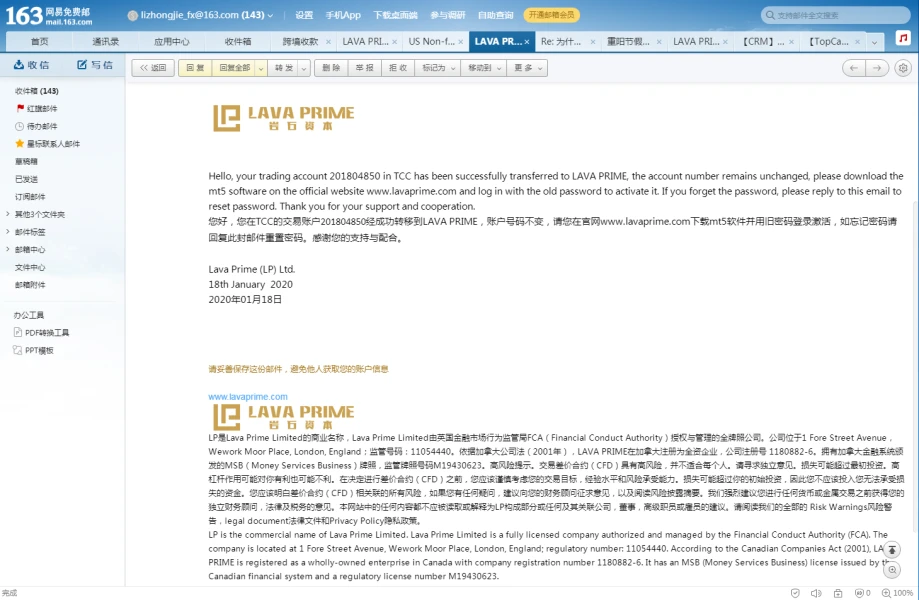Expand 邮件标签 in sidebar

(8, 231)
